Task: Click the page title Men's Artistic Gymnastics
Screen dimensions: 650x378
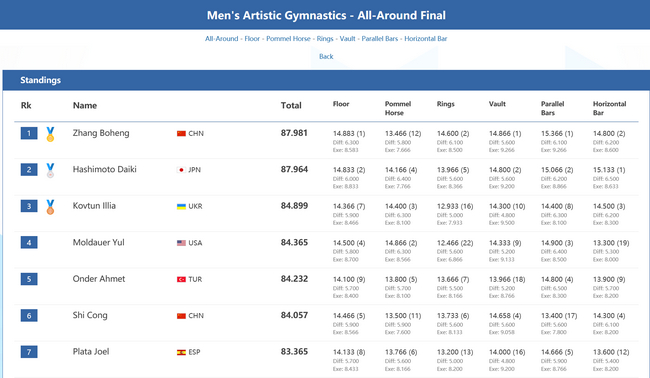Action: click(326, 15)
